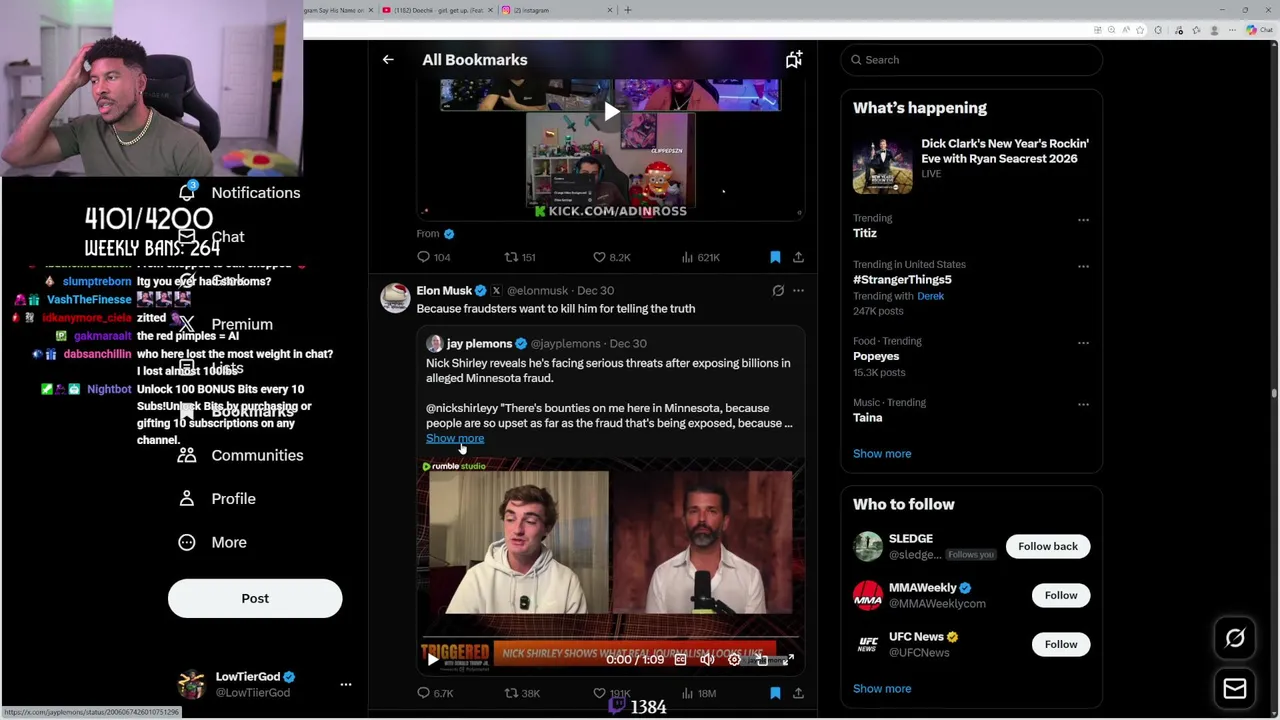Repost the post with 151 reposts

[x=519, y=257]
